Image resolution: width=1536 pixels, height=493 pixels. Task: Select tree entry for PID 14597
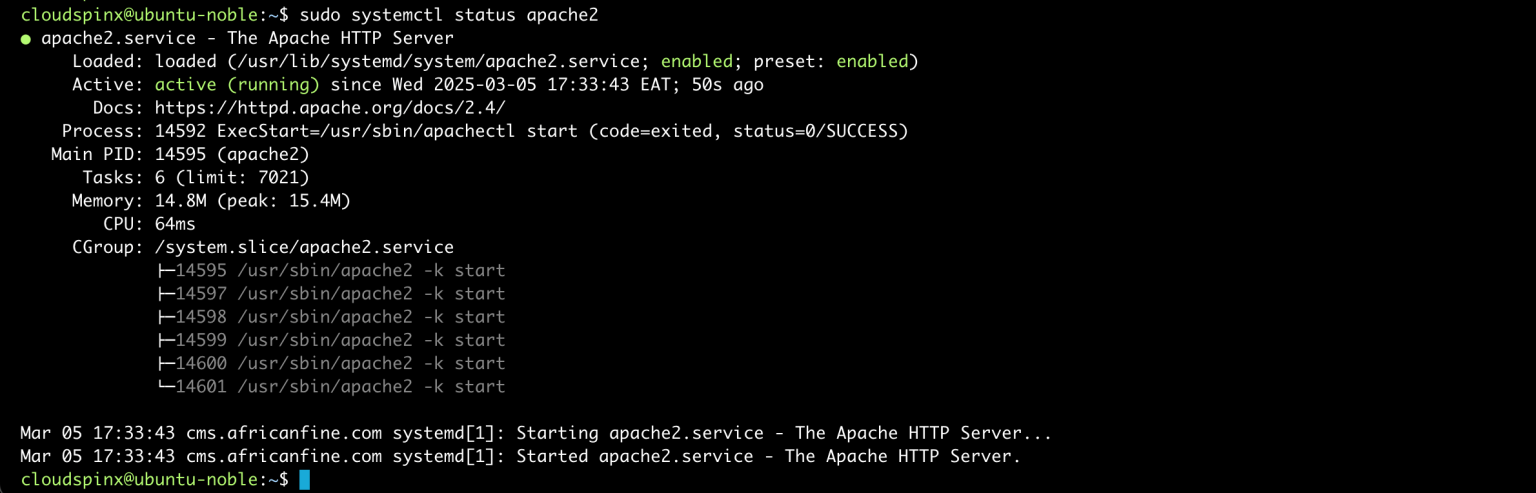coord(330,294)
